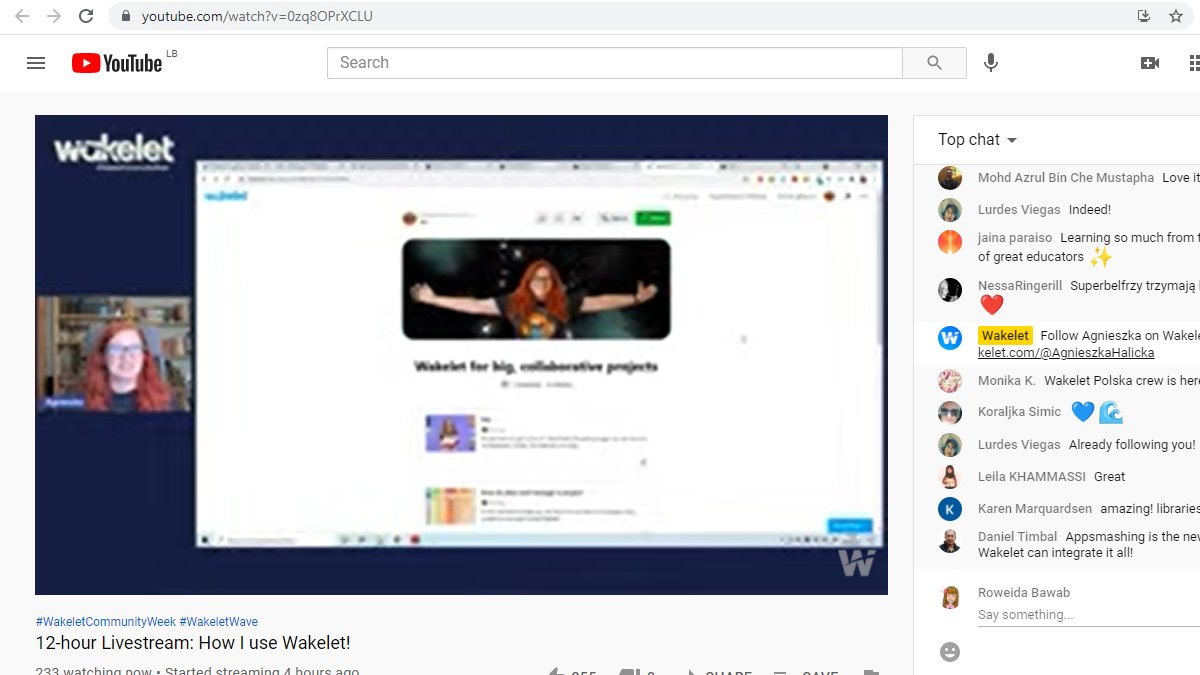Screen dimensions: 1200x675
Task: Open the kelet.com/@AgnieszkaHalicka link in chat
Action: pyautogui.click(x=1066, y=353)
